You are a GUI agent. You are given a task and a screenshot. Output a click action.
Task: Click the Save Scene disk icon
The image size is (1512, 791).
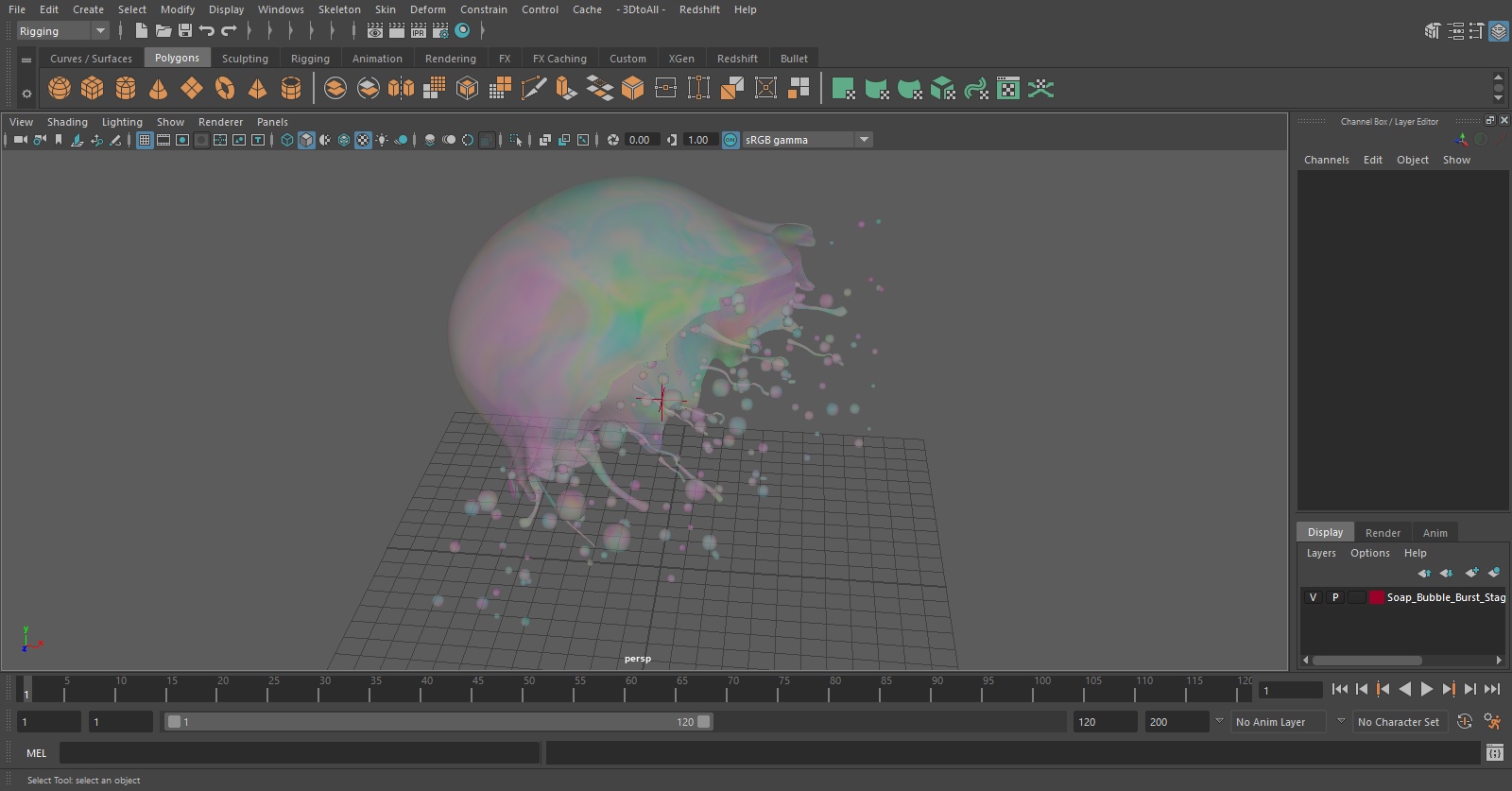[x=185, y=31]
